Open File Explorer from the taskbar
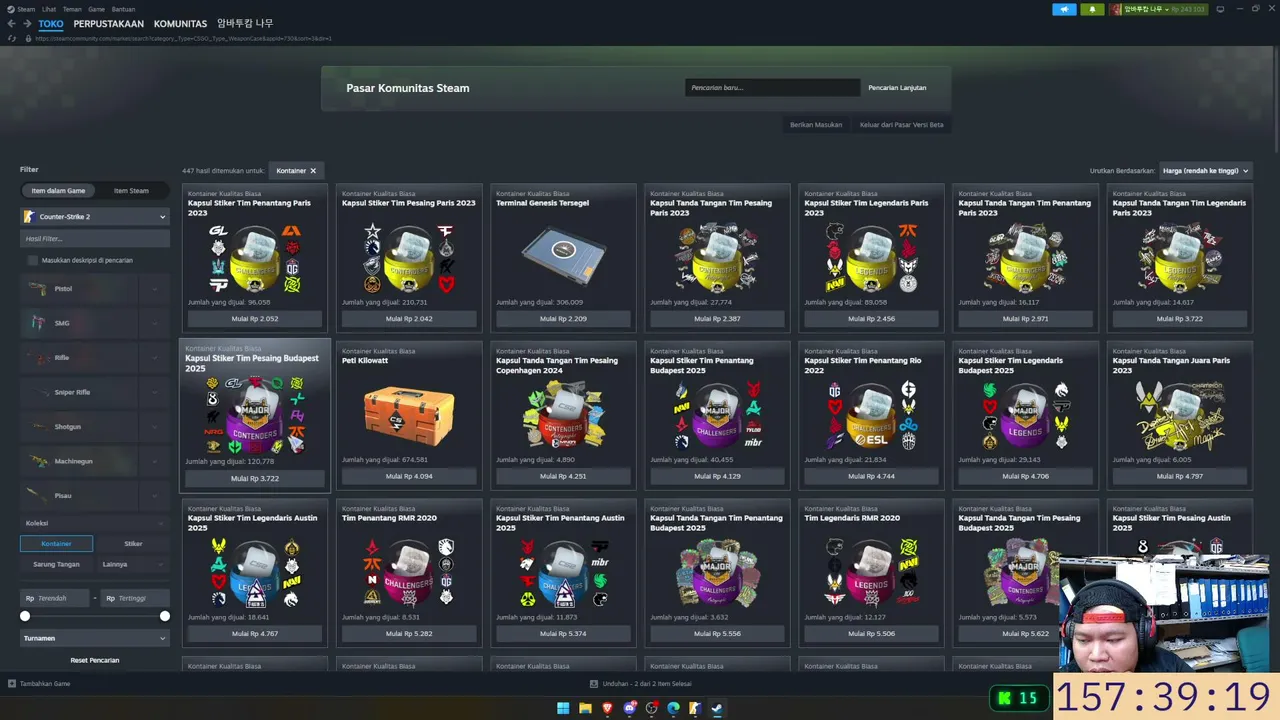Viewport: 1280px width, 720px height. click(x=585, y=709)
